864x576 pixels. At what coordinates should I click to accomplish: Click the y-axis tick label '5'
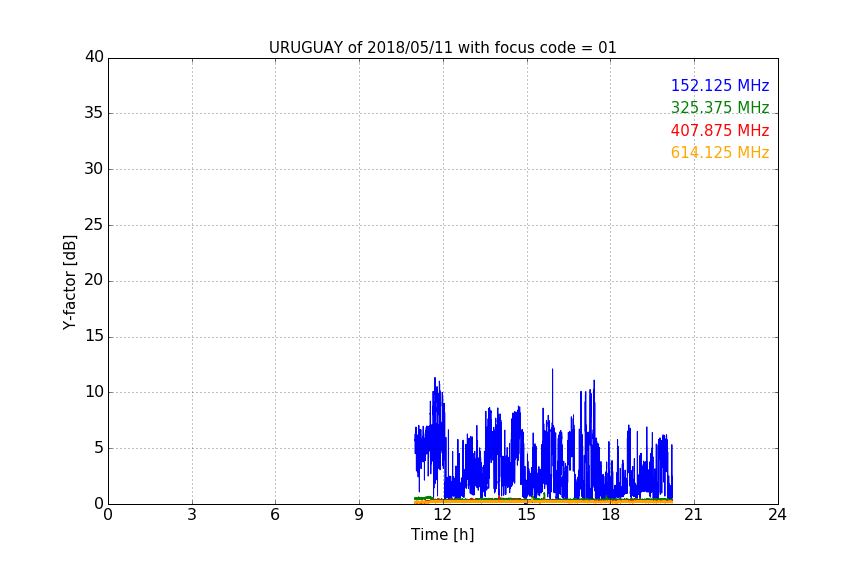tap(99, 448)
